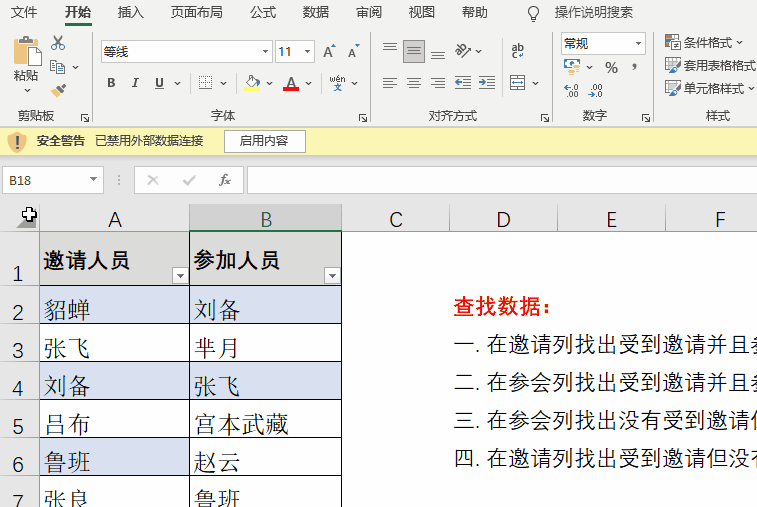Toggle bold formatting
Screen dimensions: 757x507
(x=111, y=83)
